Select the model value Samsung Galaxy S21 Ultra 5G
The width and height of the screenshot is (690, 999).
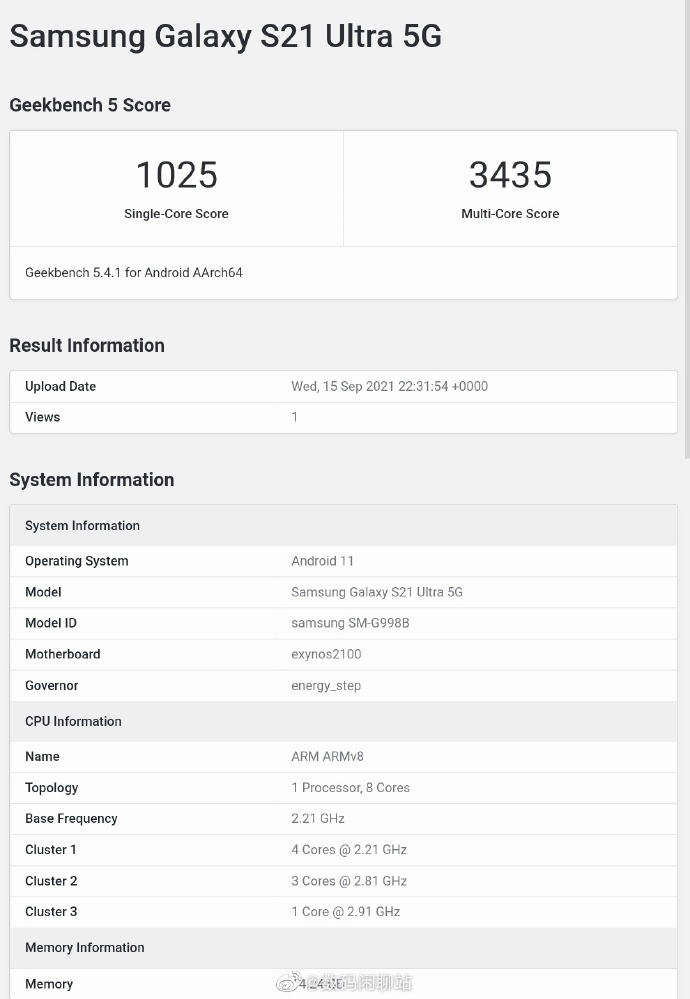377,592
